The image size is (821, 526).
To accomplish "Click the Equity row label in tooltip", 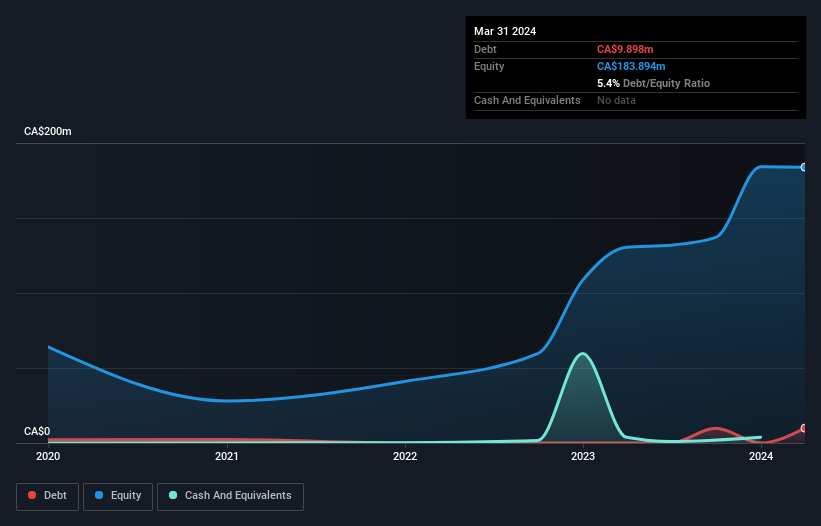I will [489, 66].
